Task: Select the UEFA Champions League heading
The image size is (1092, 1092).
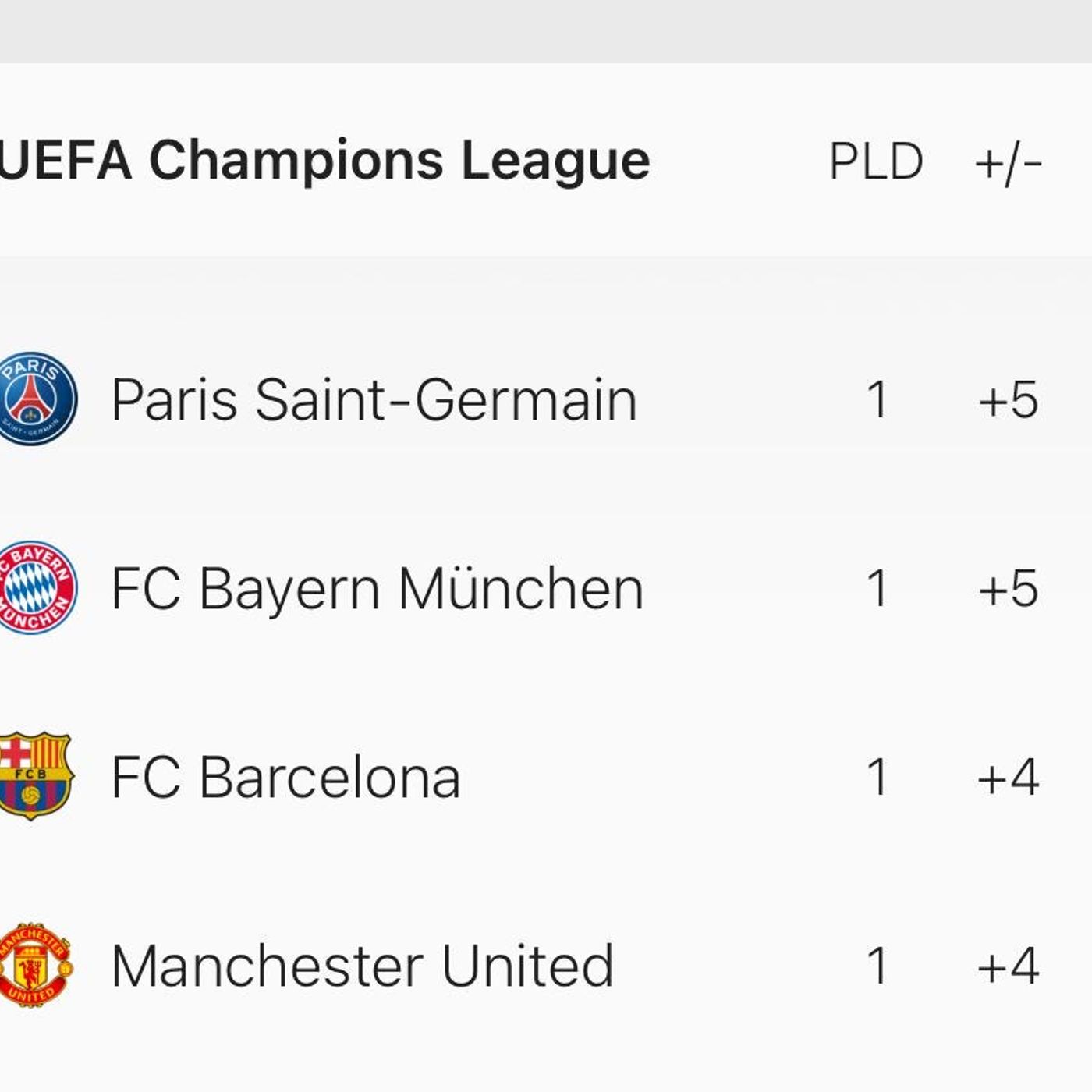Action: pyautogui.click(x=325, y=161)
